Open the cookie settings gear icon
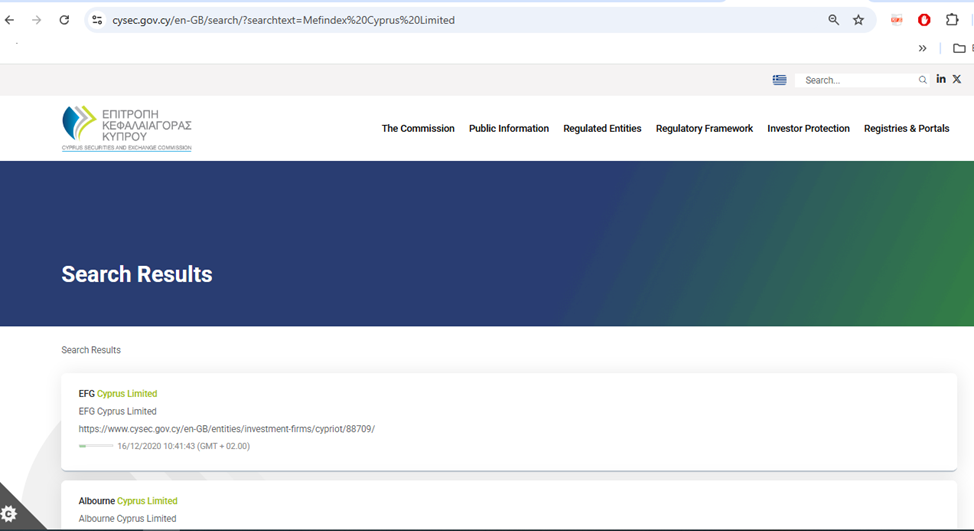Image resolution: width=974 pixels, height=531 pixels. tap(9, 514)
